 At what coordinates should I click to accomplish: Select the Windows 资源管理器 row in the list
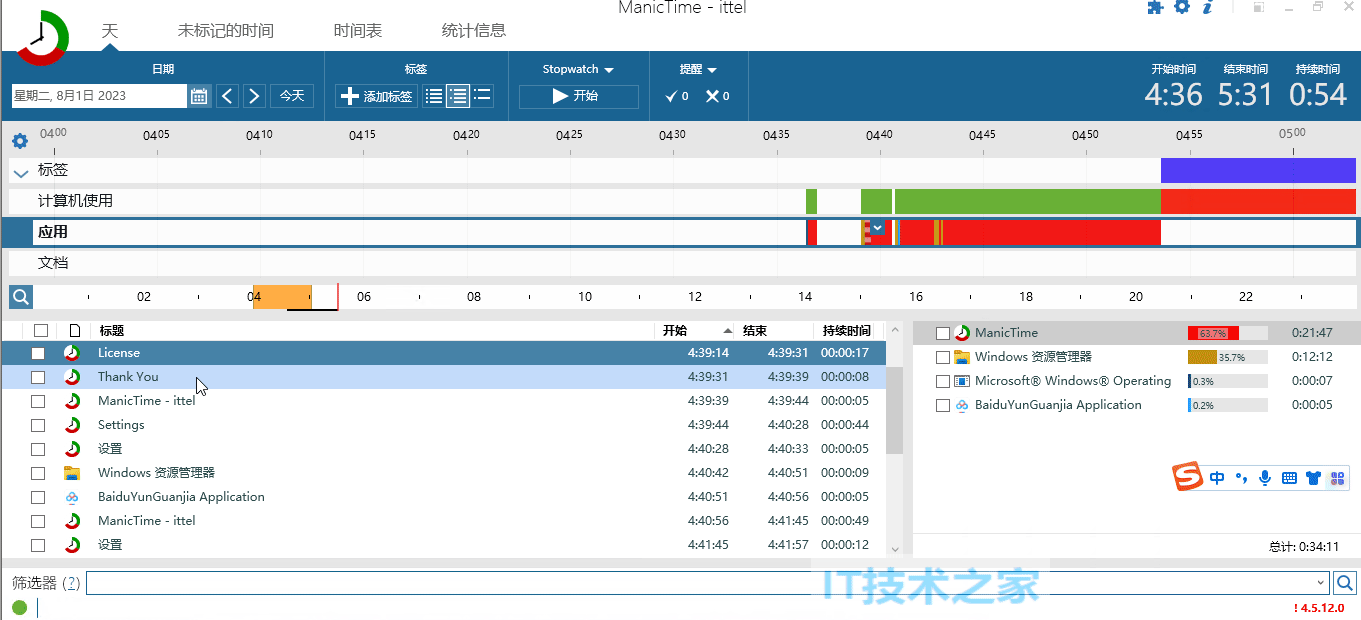click(x=443, y=473)
